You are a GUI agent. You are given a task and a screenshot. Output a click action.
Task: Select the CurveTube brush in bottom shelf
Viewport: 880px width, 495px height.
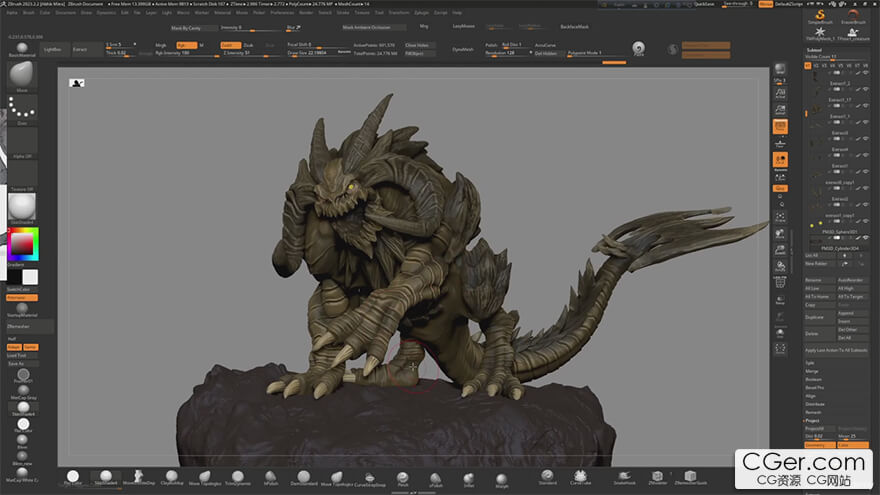[x=580, y=478]
